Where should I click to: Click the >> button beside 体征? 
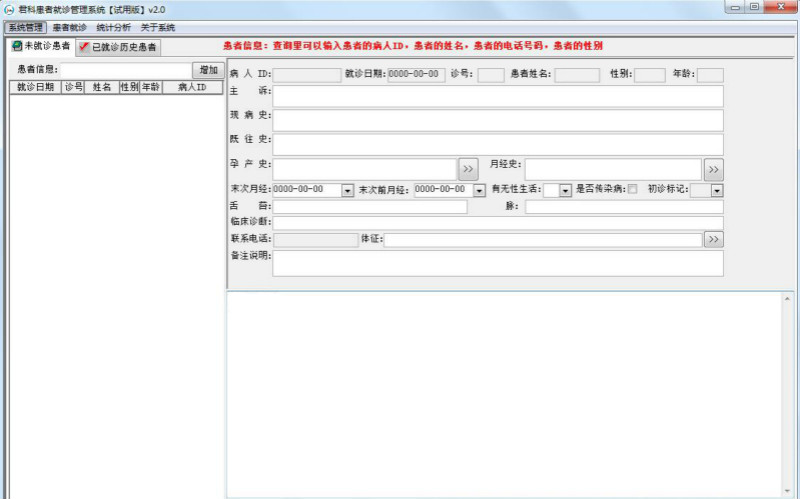click(x=713, y=240)
